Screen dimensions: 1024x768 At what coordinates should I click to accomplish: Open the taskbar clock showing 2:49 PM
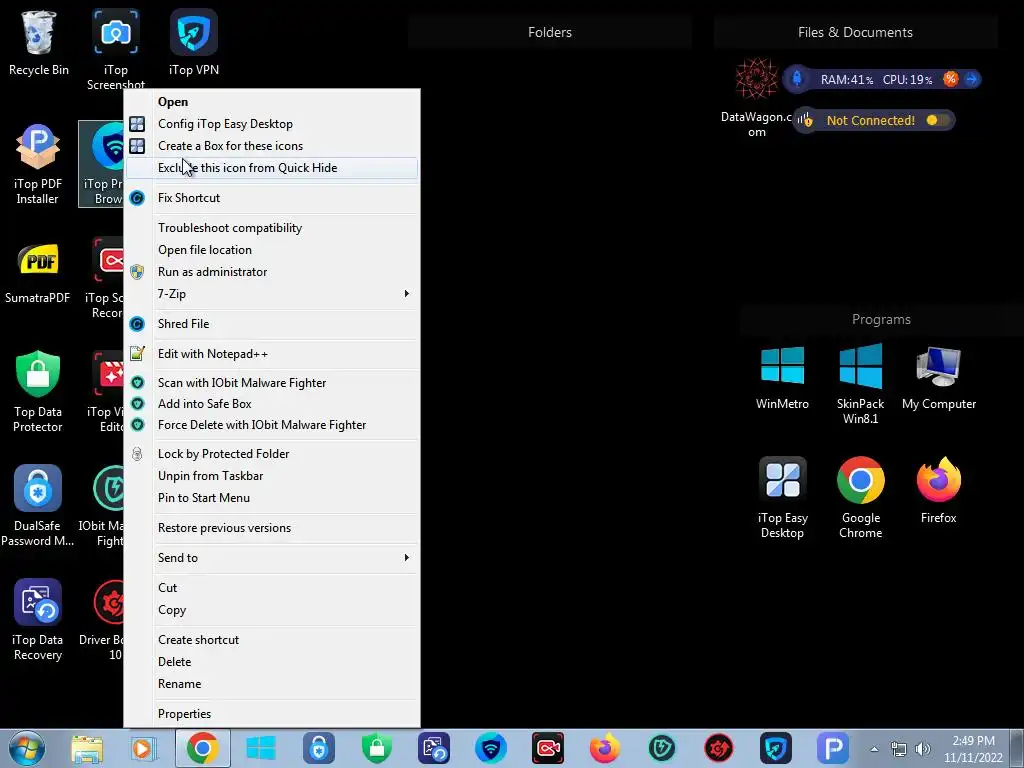(x=973, y=749)
